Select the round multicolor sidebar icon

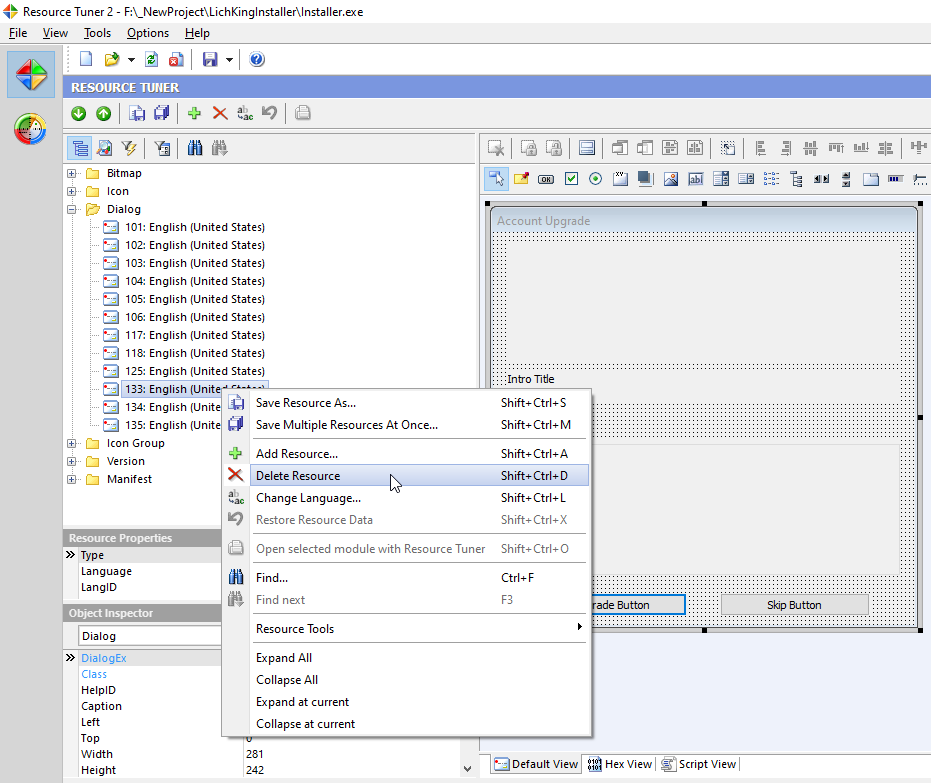click(x=30, y=129)
